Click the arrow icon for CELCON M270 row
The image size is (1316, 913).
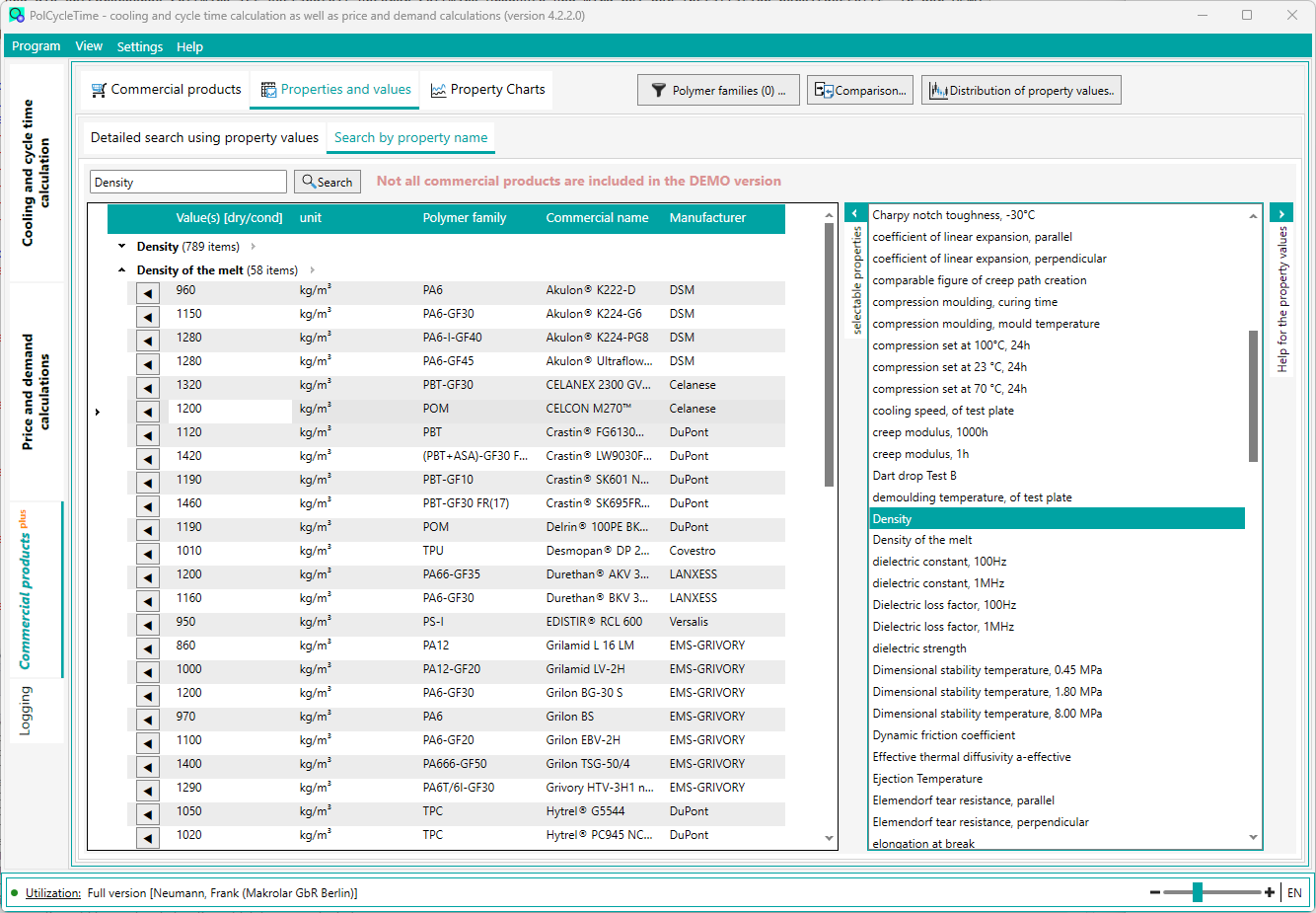coord(148,411)
